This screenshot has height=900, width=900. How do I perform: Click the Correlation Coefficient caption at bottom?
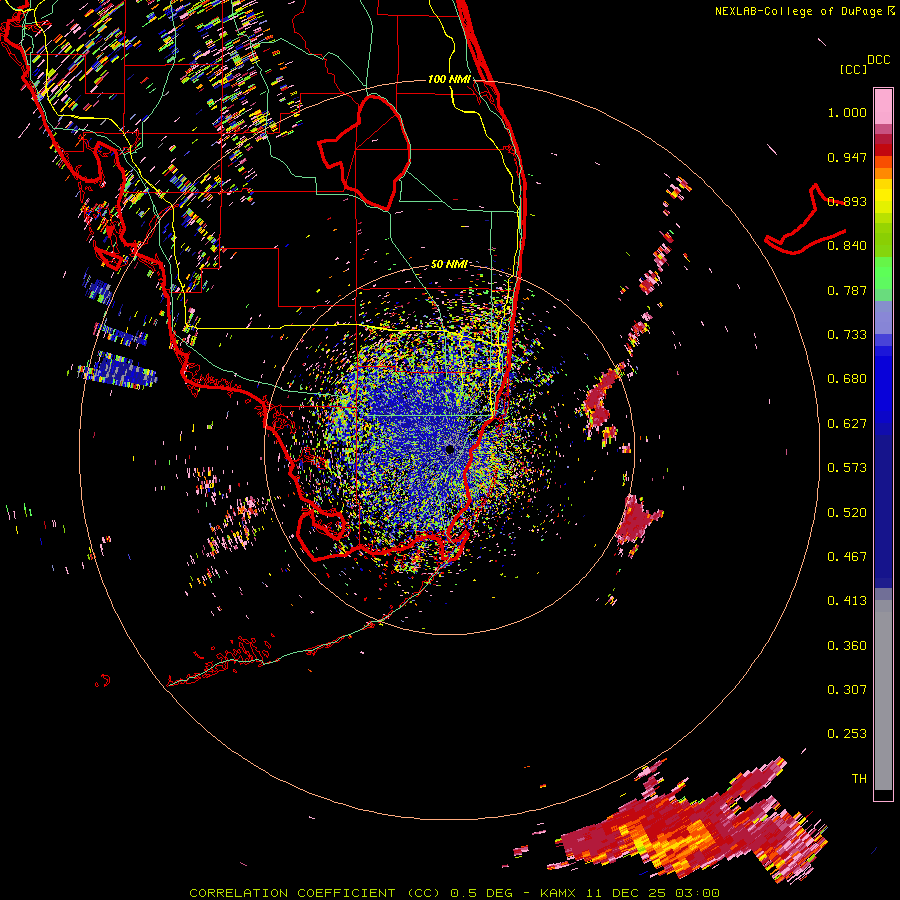454,893
